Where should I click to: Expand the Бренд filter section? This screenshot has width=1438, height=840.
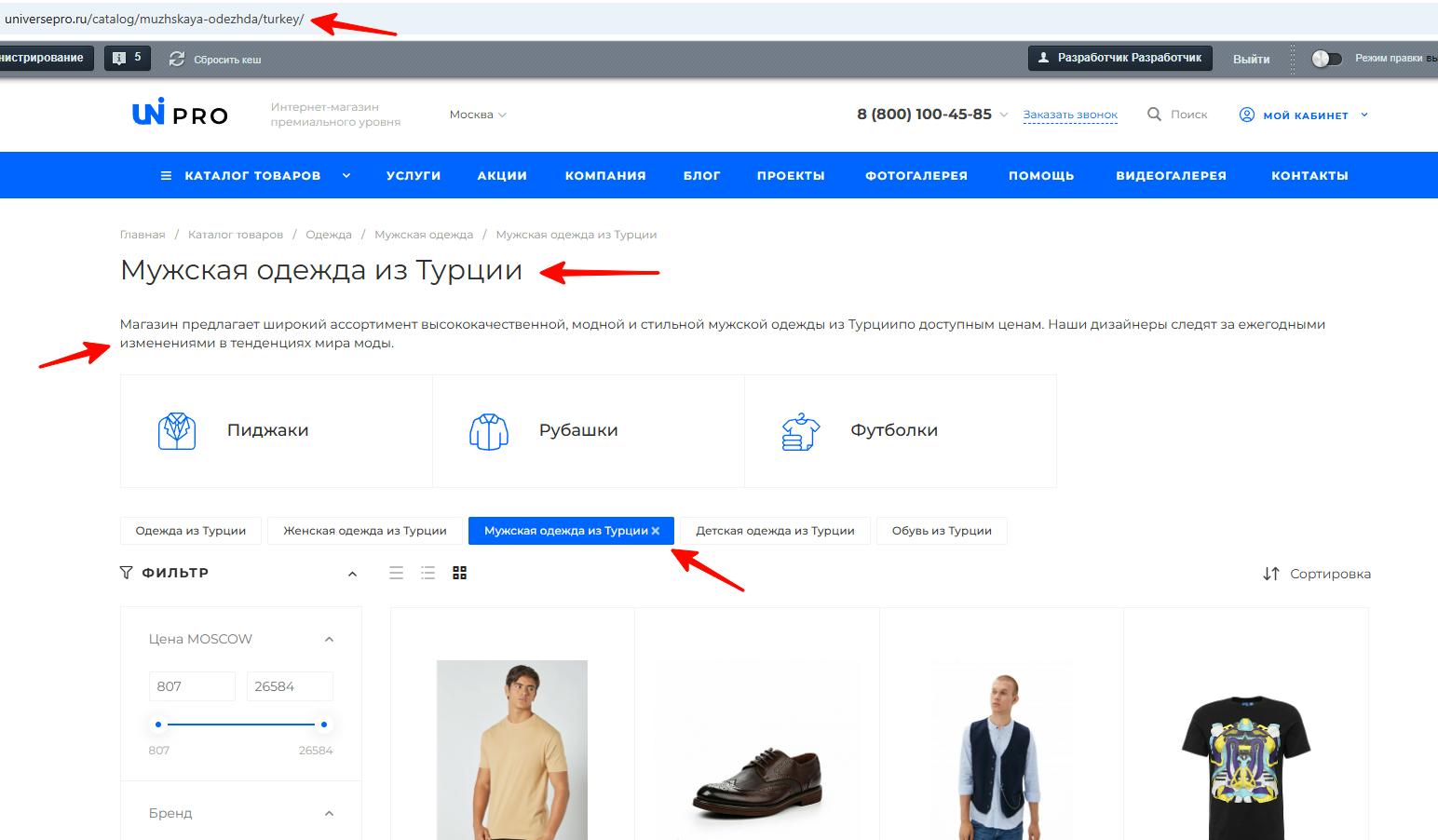(x=329, y=812)
